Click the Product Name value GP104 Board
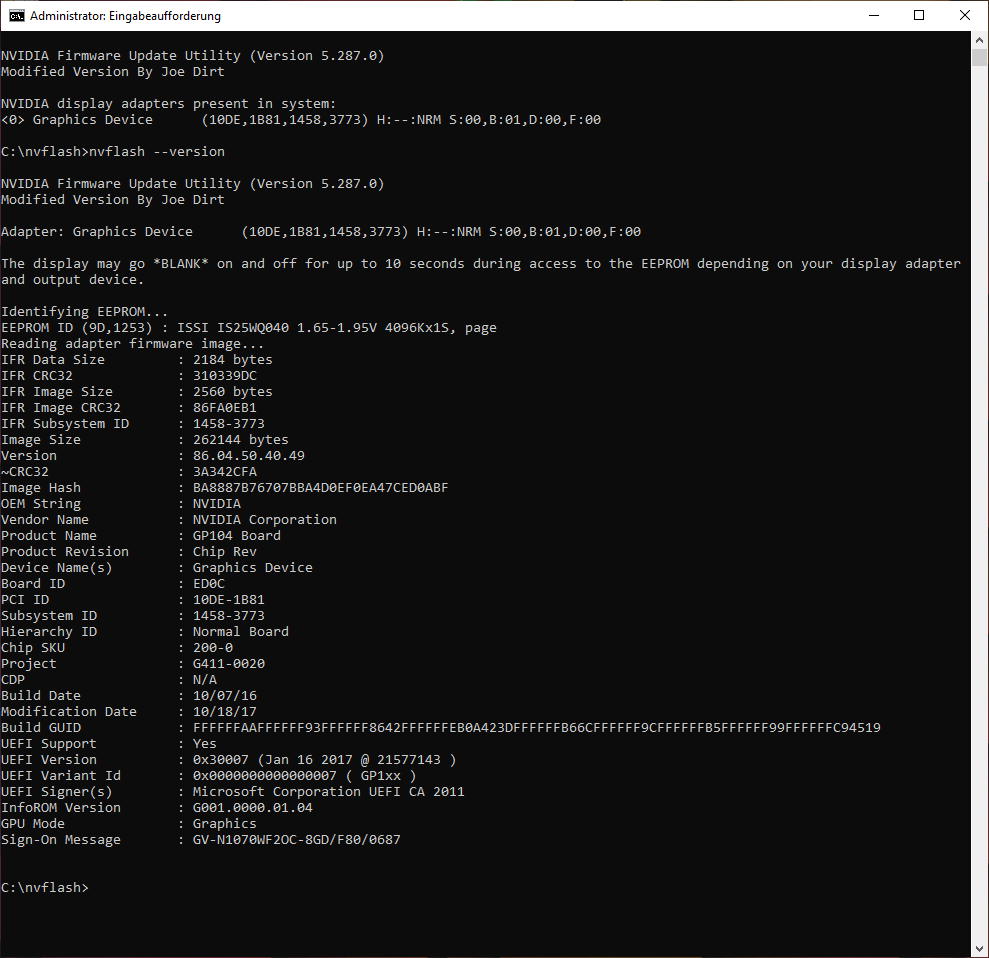The image size is (989, 958). tap(237, 535)
